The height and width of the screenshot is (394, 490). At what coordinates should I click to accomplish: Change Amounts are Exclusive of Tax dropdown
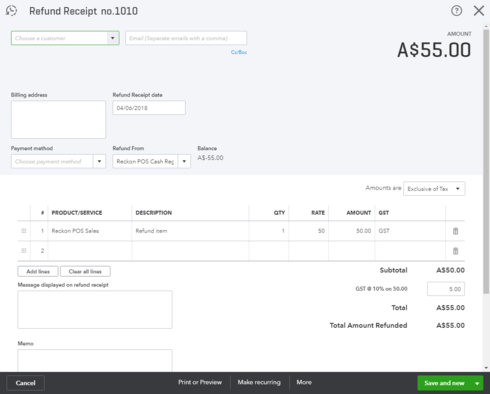434,189
